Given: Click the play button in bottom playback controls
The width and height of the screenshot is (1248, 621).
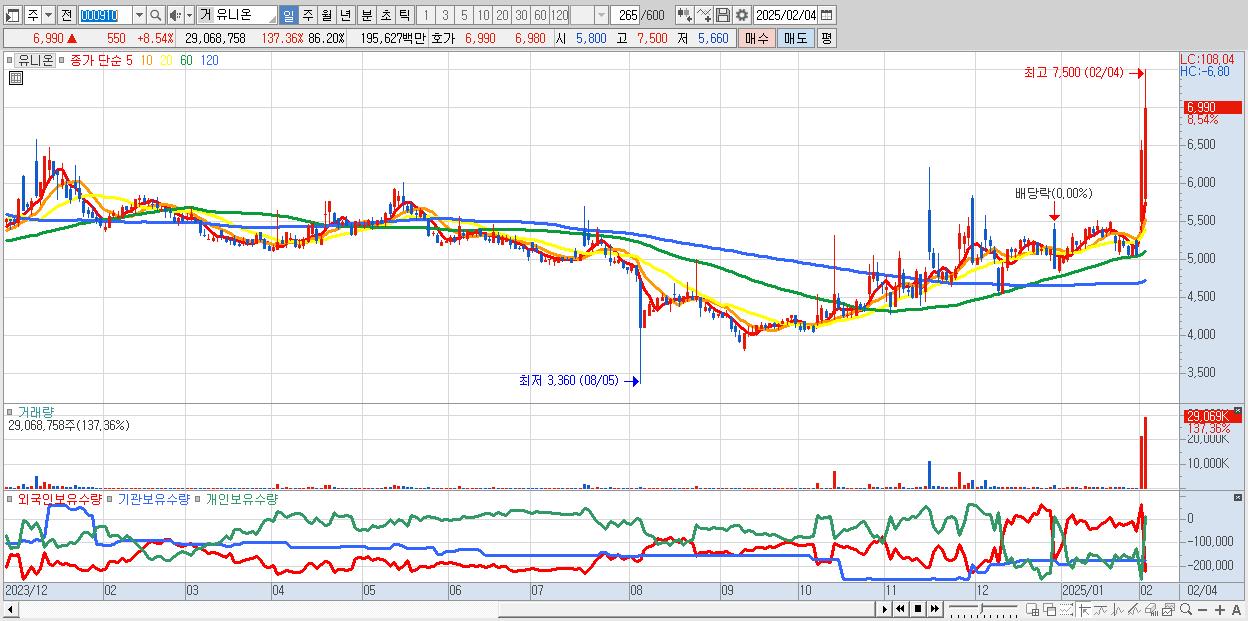Looking at the screenshot, I should [x=884, y=609].
